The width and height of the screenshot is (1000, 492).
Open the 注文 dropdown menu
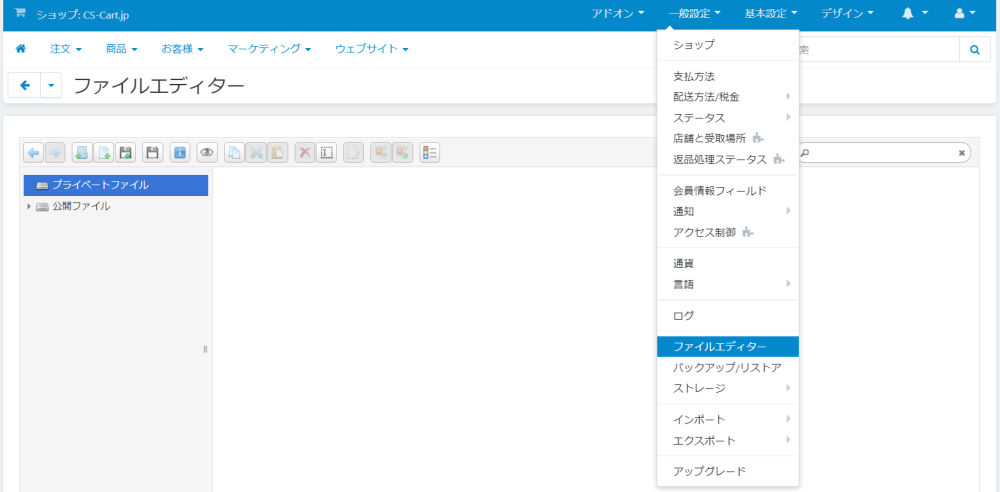[x=66, y=49]
